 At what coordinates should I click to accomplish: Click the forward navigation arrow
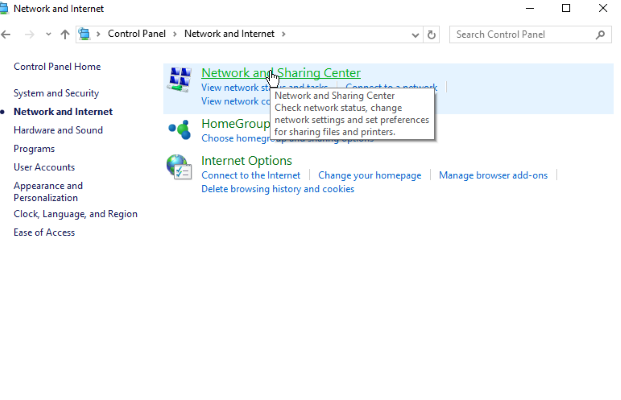(29, 34)
